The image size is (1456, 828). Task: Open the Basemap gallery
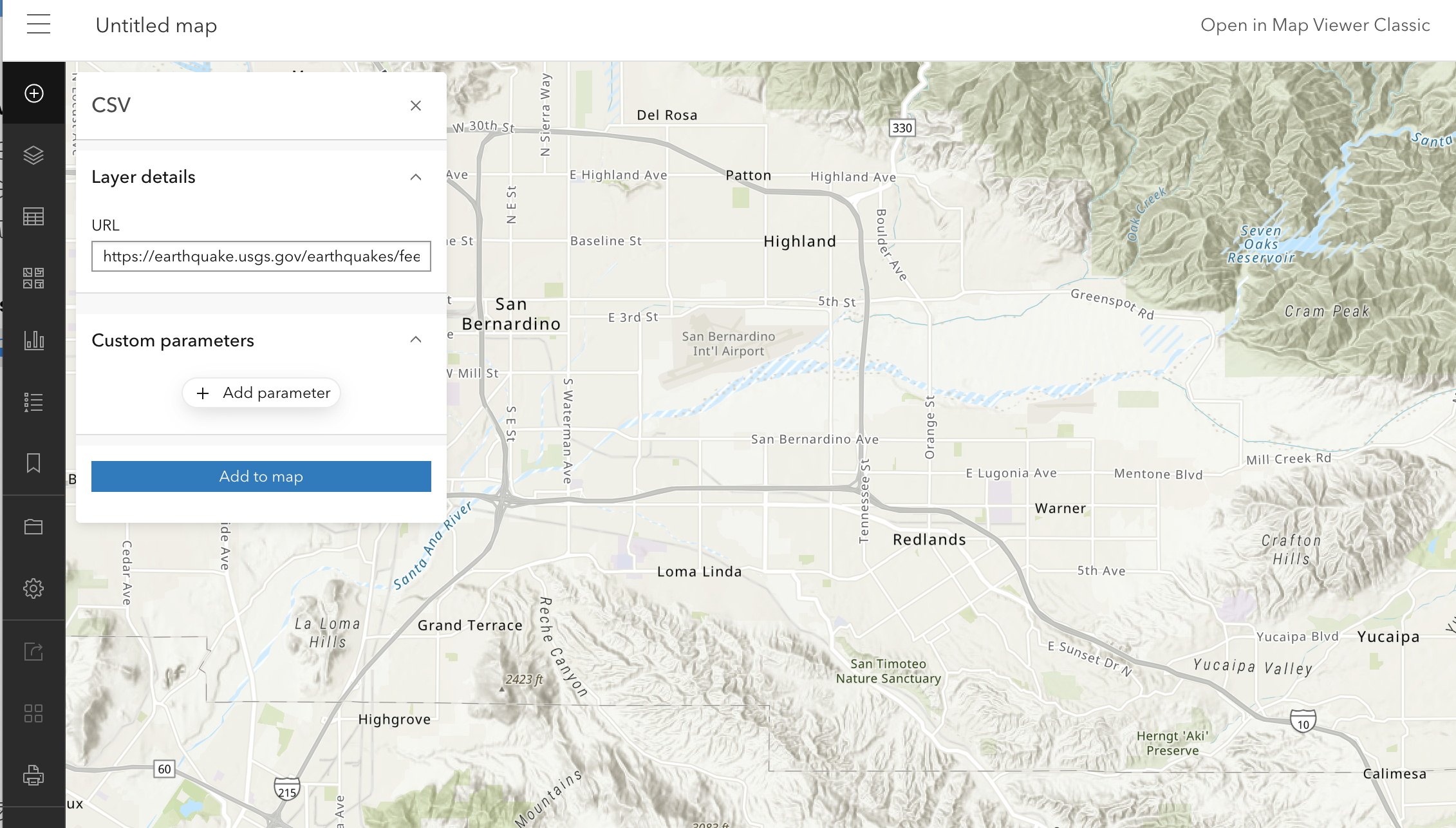click(33, 278)
